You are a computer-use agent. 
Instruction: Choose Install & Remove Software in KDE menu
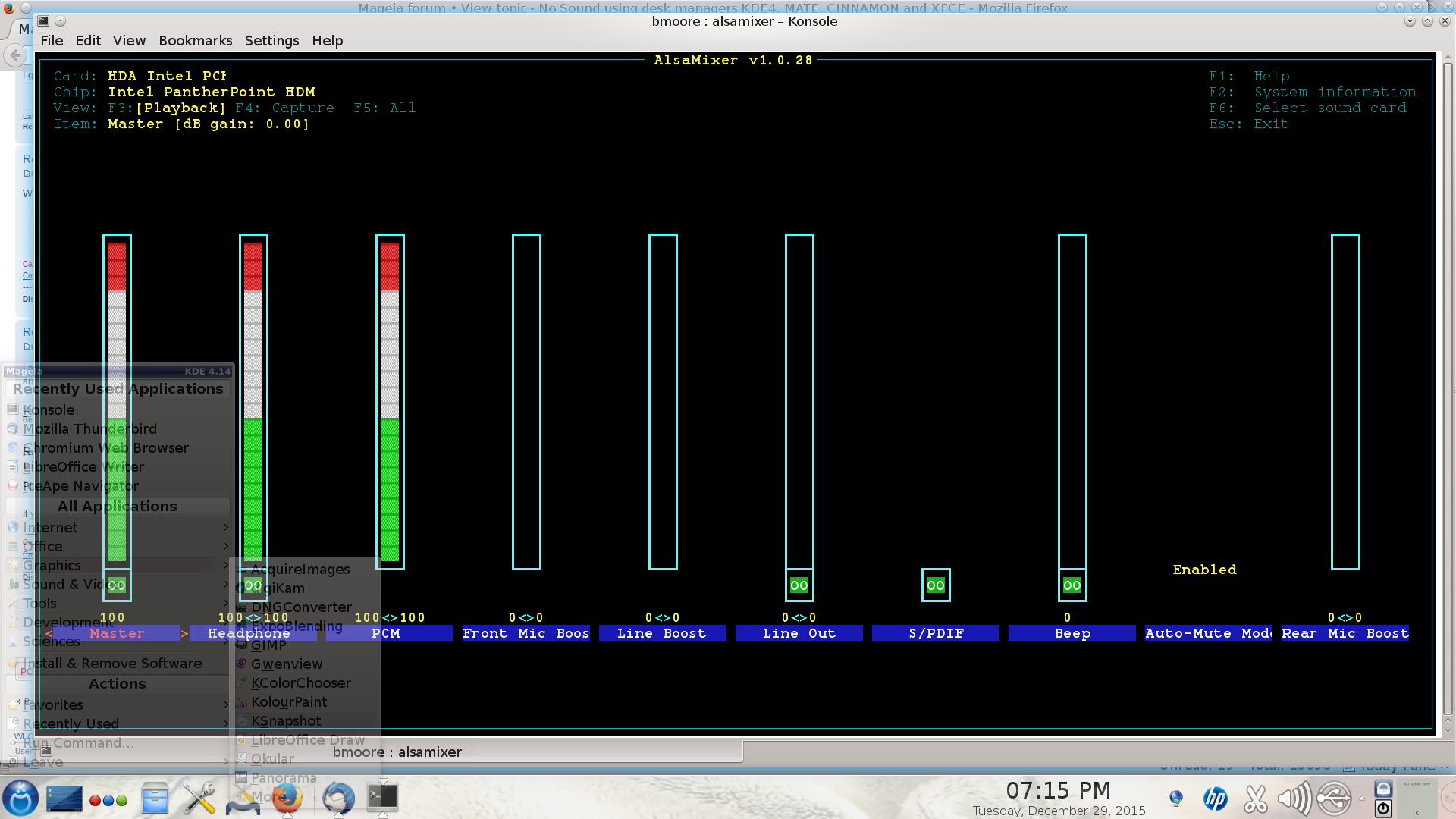tap(117, 664)
